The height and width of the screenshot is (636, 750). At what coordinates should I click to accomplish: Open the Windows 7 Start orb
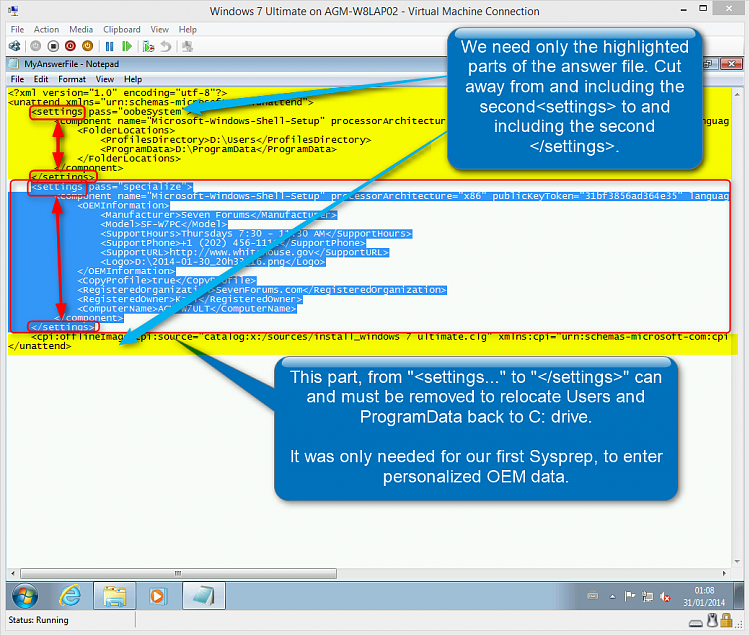click(x=25, y=596)
